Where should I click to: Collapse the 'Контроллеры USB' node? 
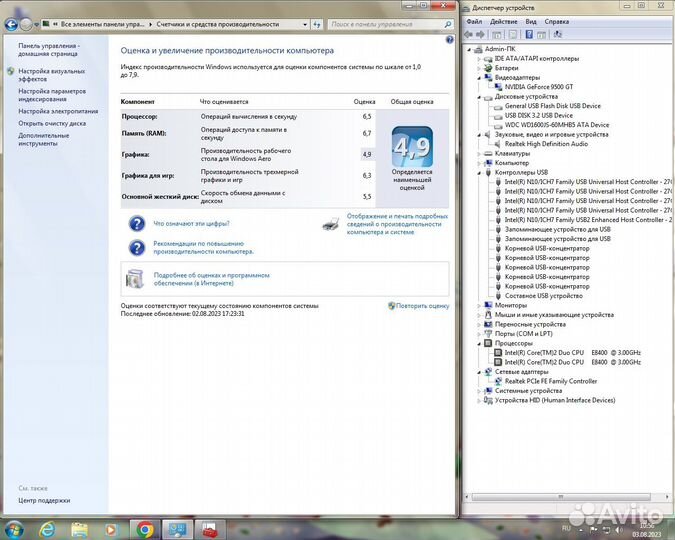pos(479,173)
